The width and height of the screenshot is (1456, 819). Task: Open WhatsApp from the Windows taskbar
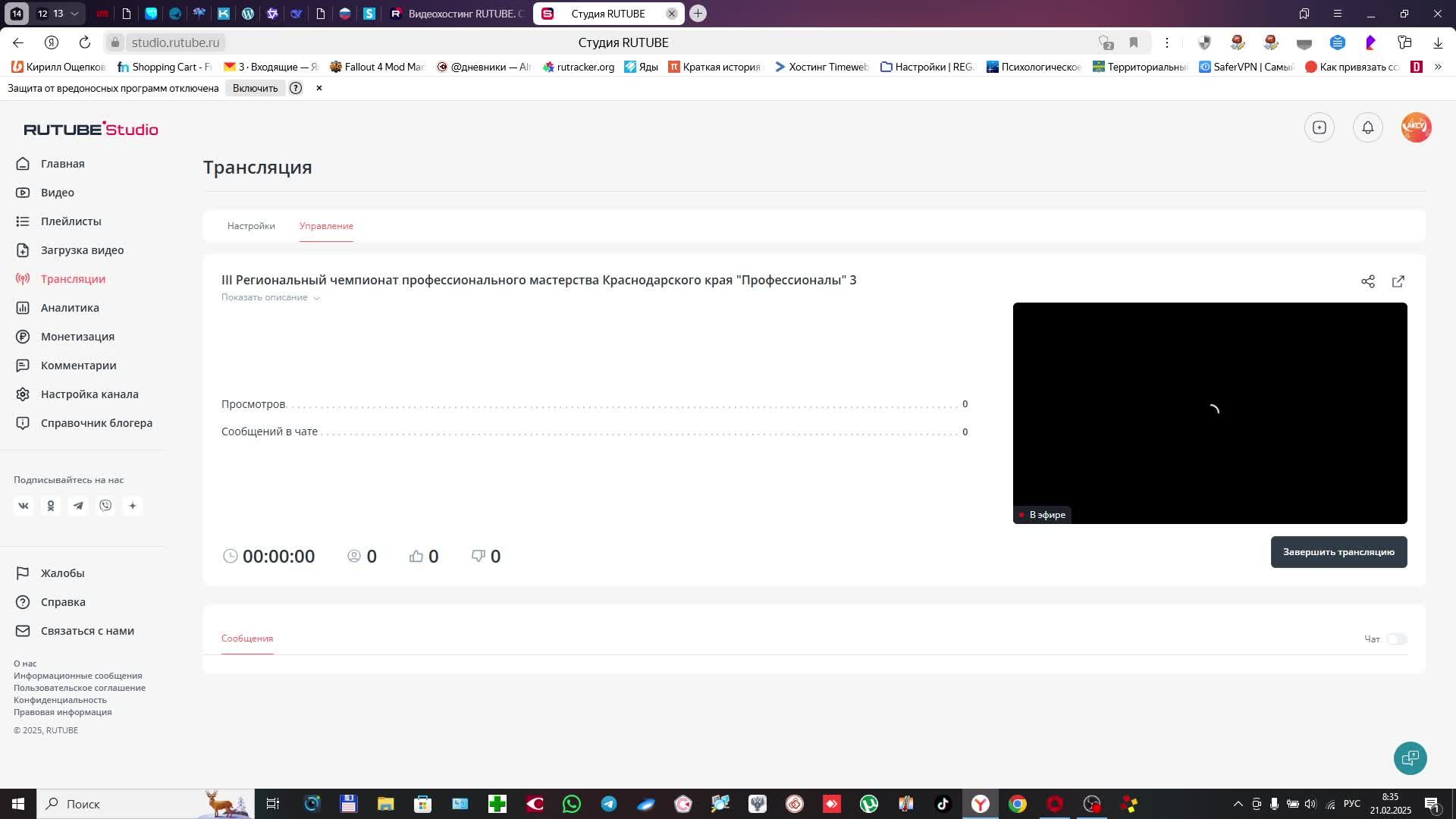coord(572,804)
